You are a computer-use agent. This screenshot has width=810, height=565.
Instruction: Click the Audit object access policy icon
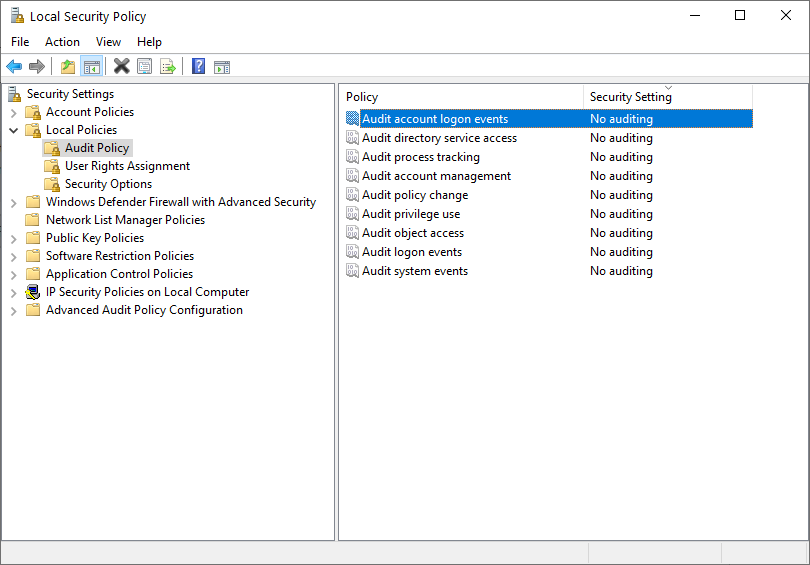tap(352, 233)
